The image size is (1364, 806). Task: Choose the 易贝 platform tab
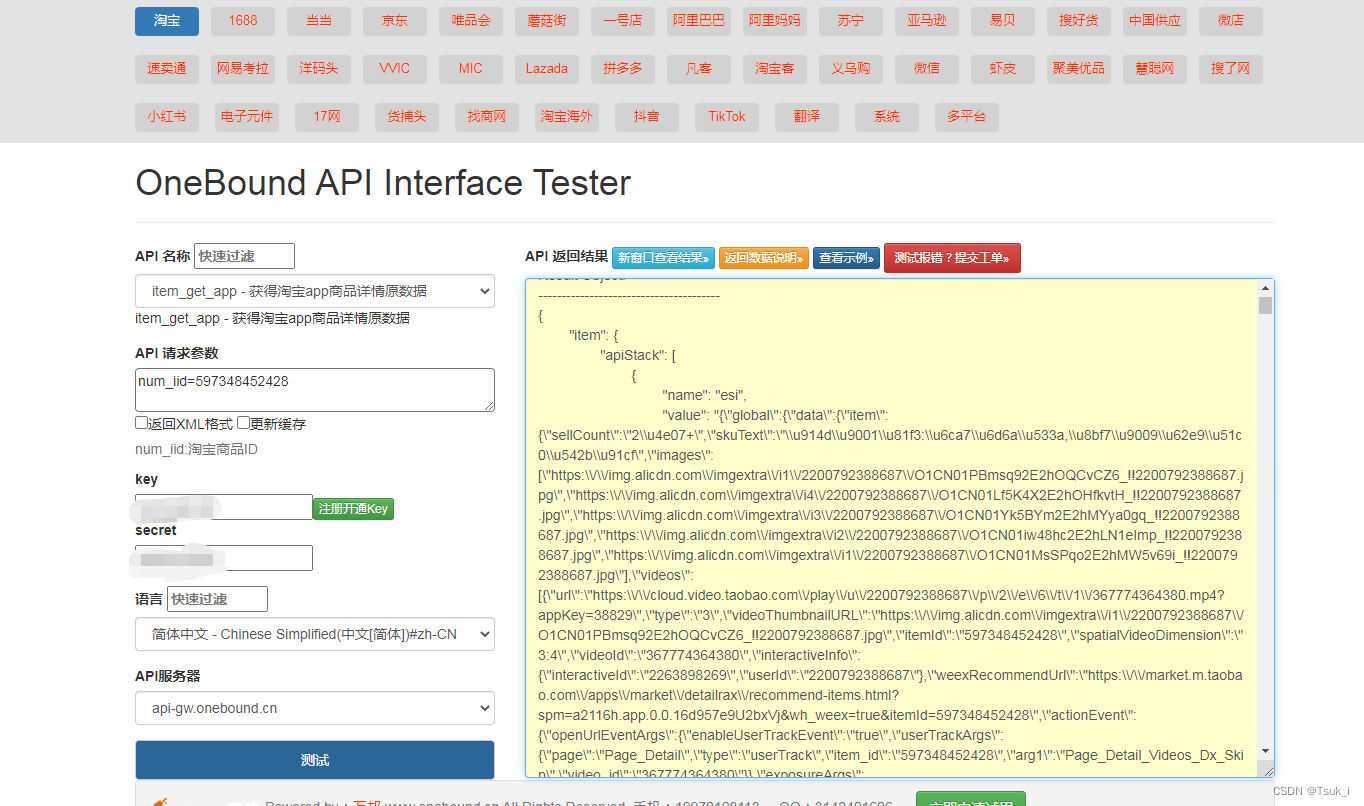(1003, 21)
